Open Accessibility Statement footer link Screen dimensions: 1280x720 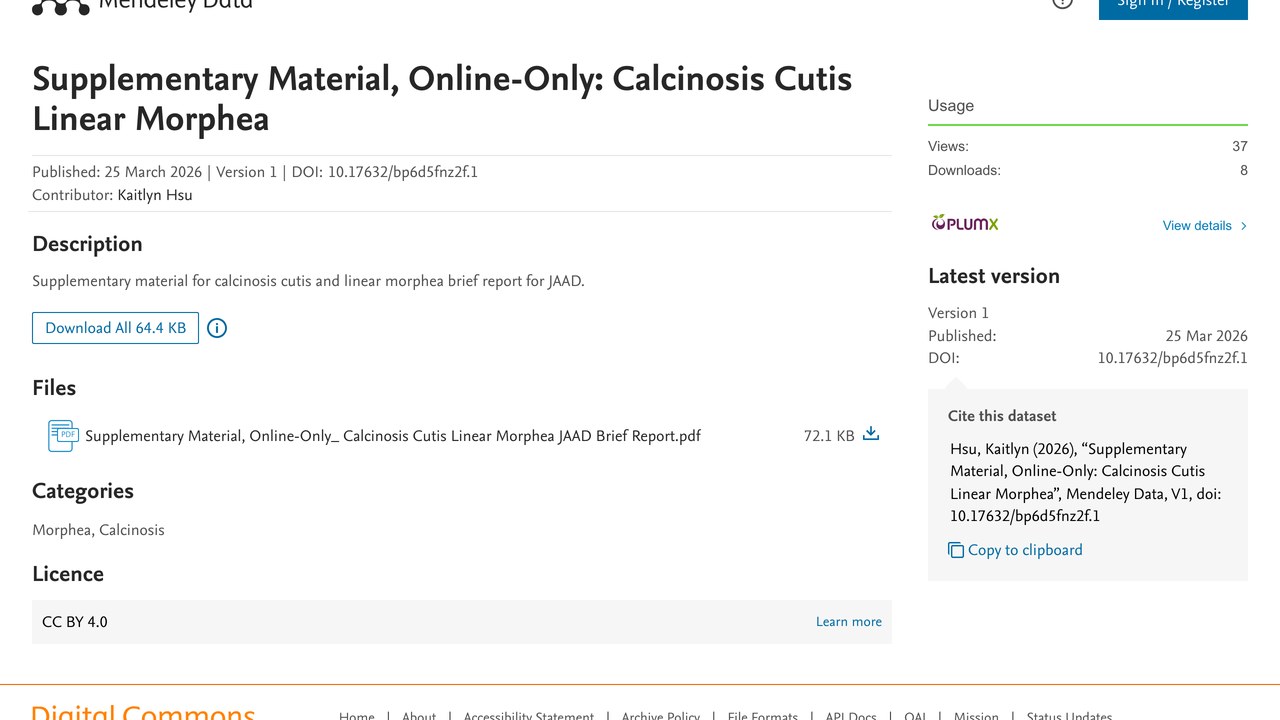pos(529,716)
